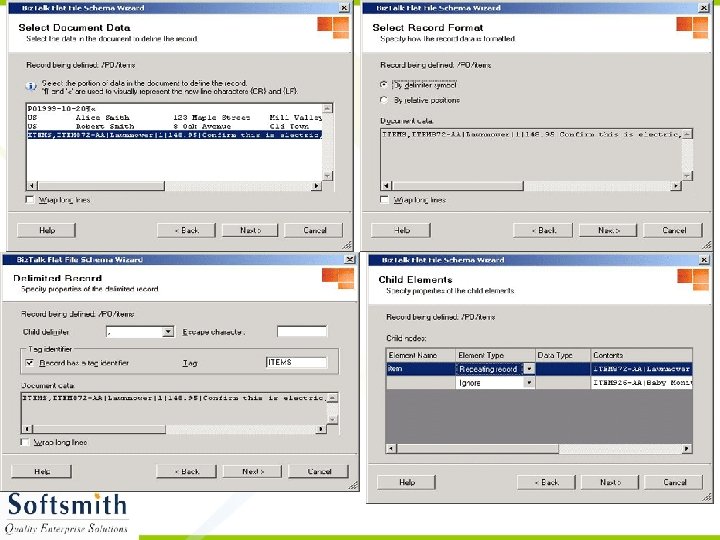Select the Alice Smith line in document data
The image size is (720, 540).
pyautogui.click(x=174, y=118)
